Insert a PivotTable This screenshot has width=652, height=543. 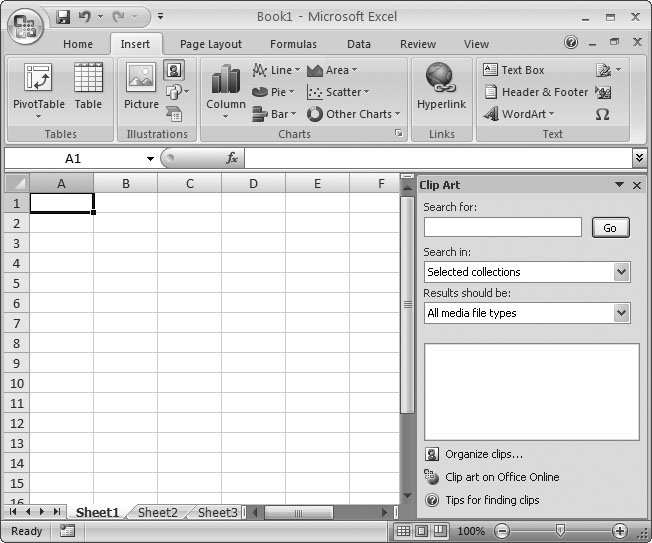click(x=39, y=91)
